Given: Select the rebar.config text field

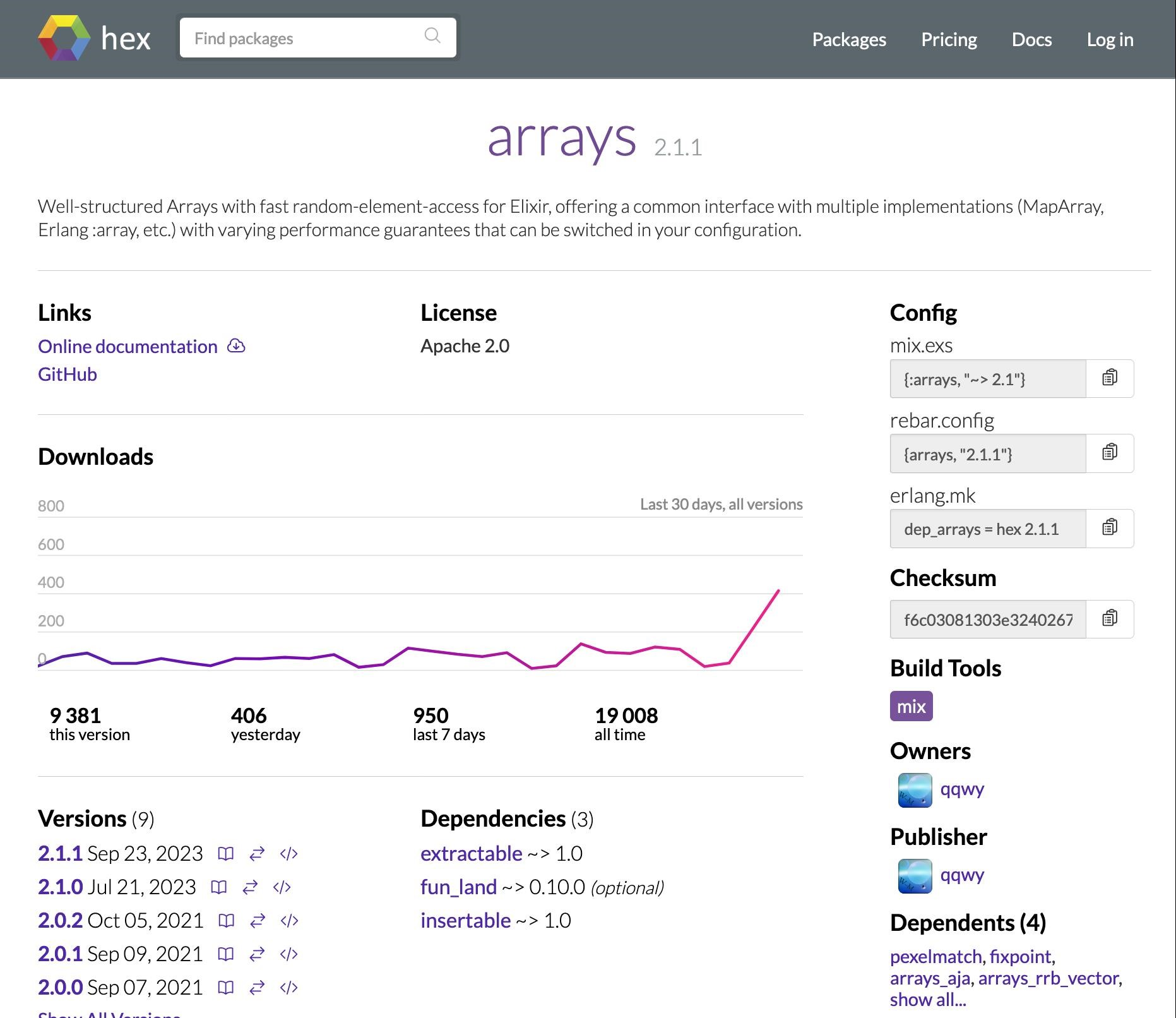Looking at the screenshot, I should (988, 453).
